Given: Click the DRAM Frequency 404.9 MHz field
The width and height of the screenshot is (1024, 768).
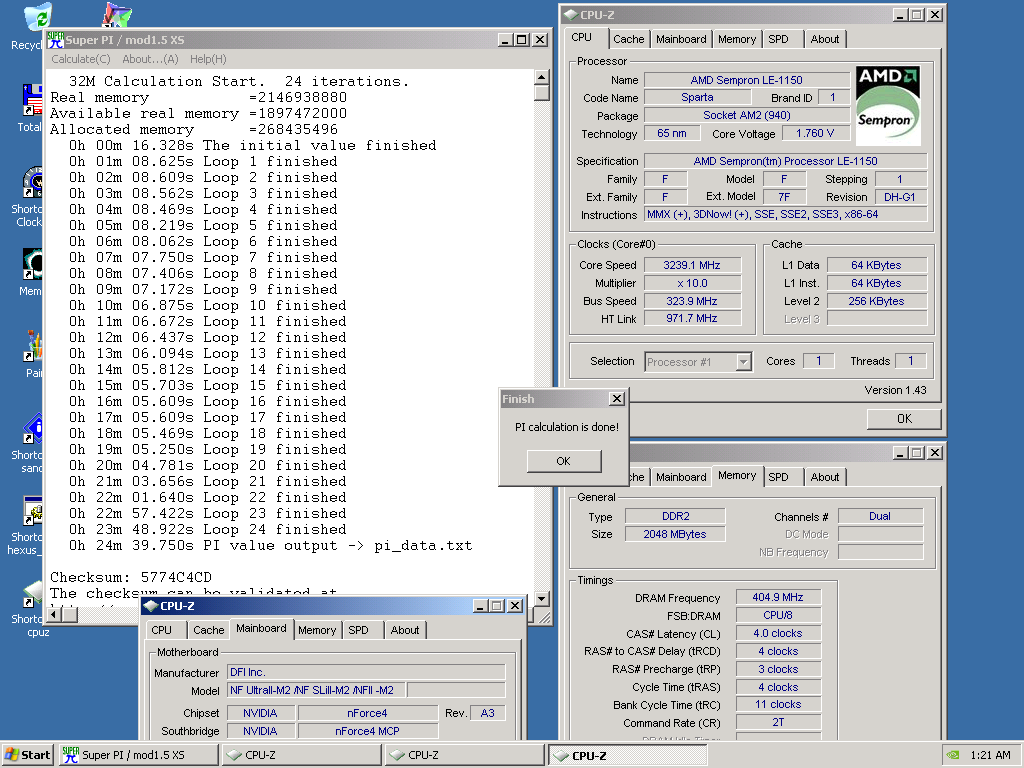Looking at the screenshot, I should tap(778, 597).
